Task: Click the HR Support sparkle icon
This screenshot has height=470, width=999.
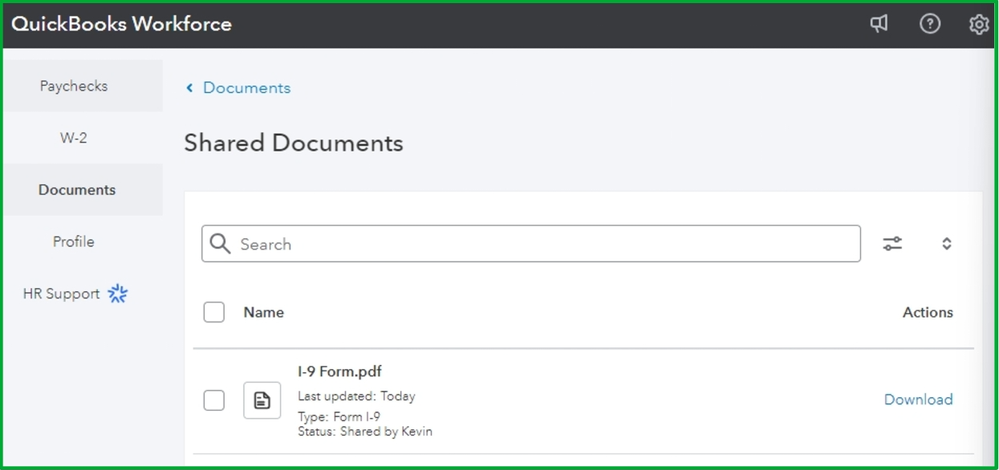Action: tap(118, 293)
